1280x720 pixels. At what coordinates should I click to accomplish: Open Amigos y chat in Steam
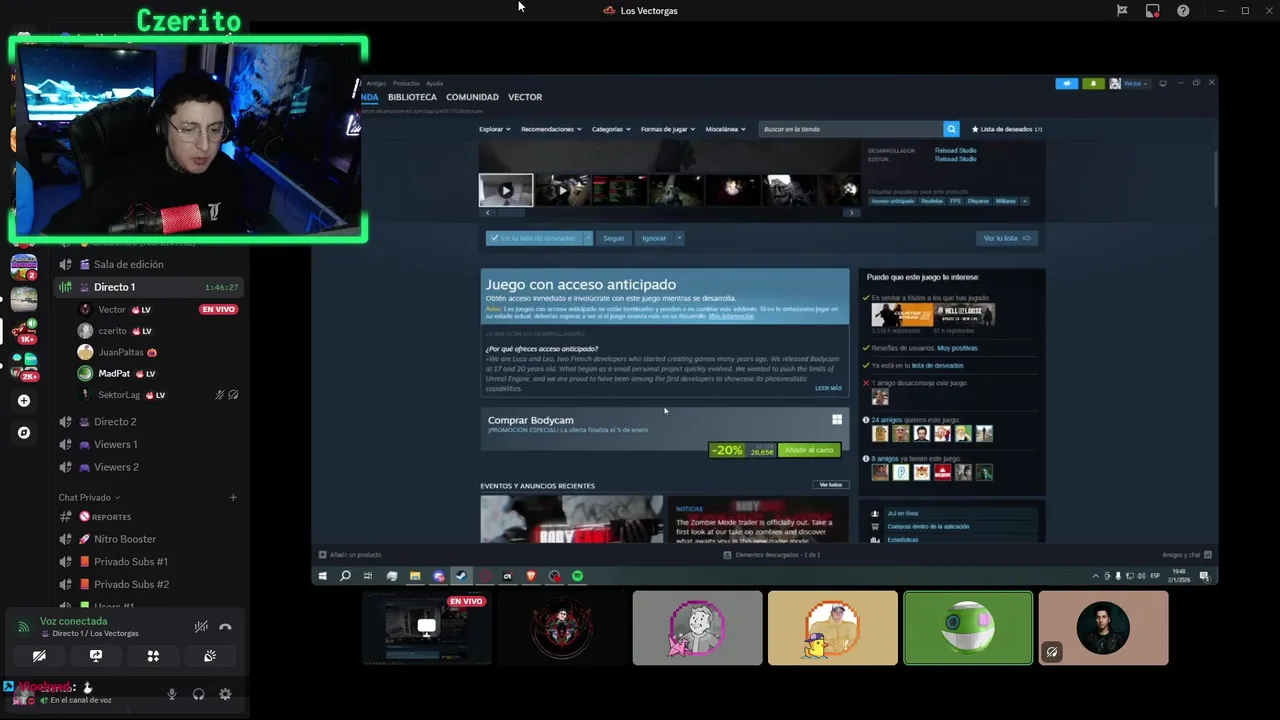1187,554
